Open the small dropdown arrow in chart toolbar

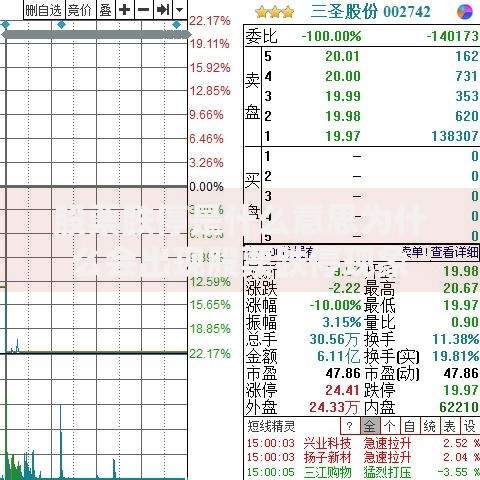tap(180, 10)
